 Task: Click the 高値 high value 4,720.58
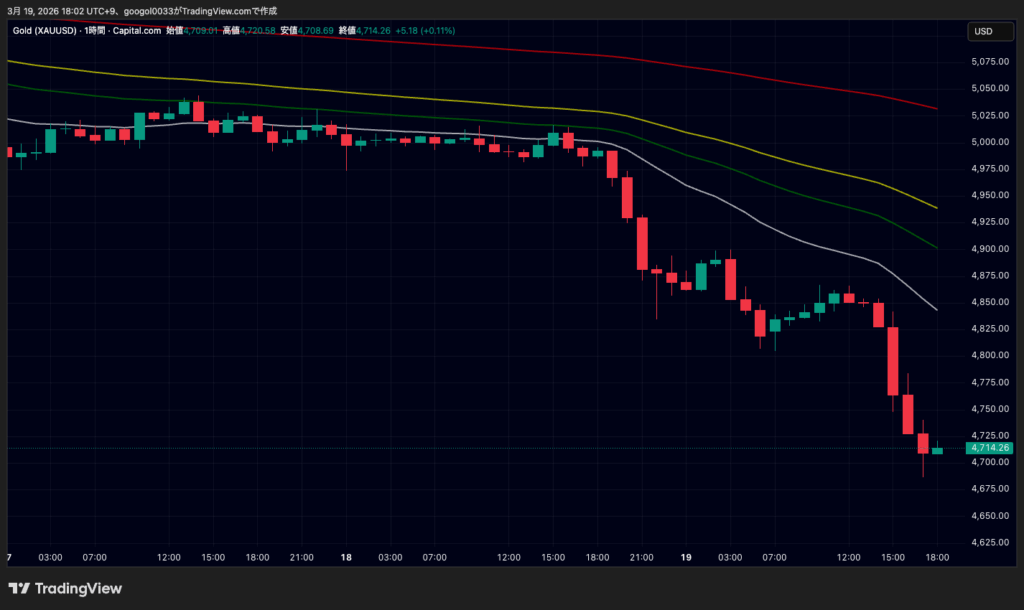pos(259,31)
